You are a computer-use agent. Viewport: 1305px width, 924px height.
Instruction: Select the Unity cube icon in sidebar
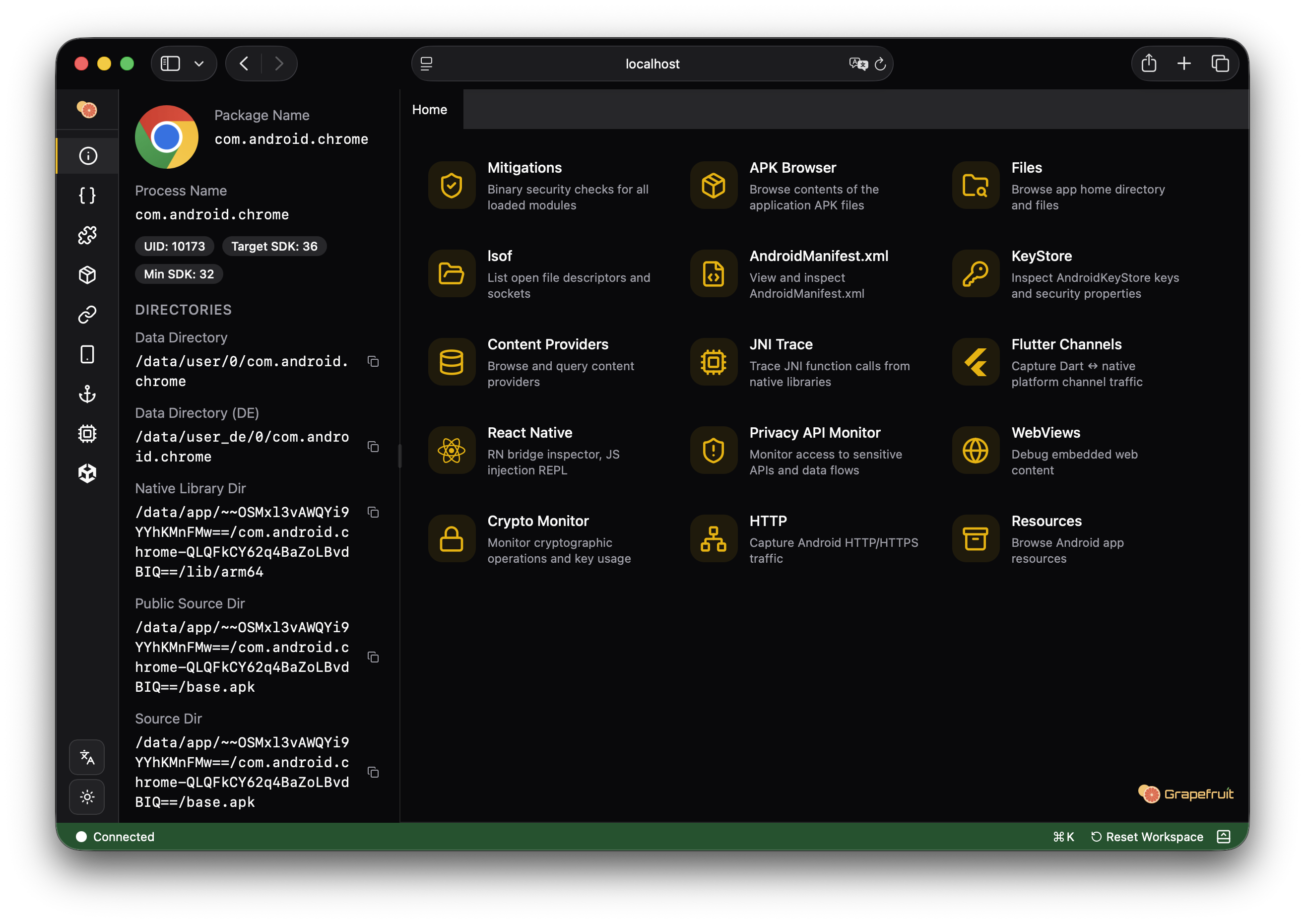pyautogui.click(x=86, y=473)
